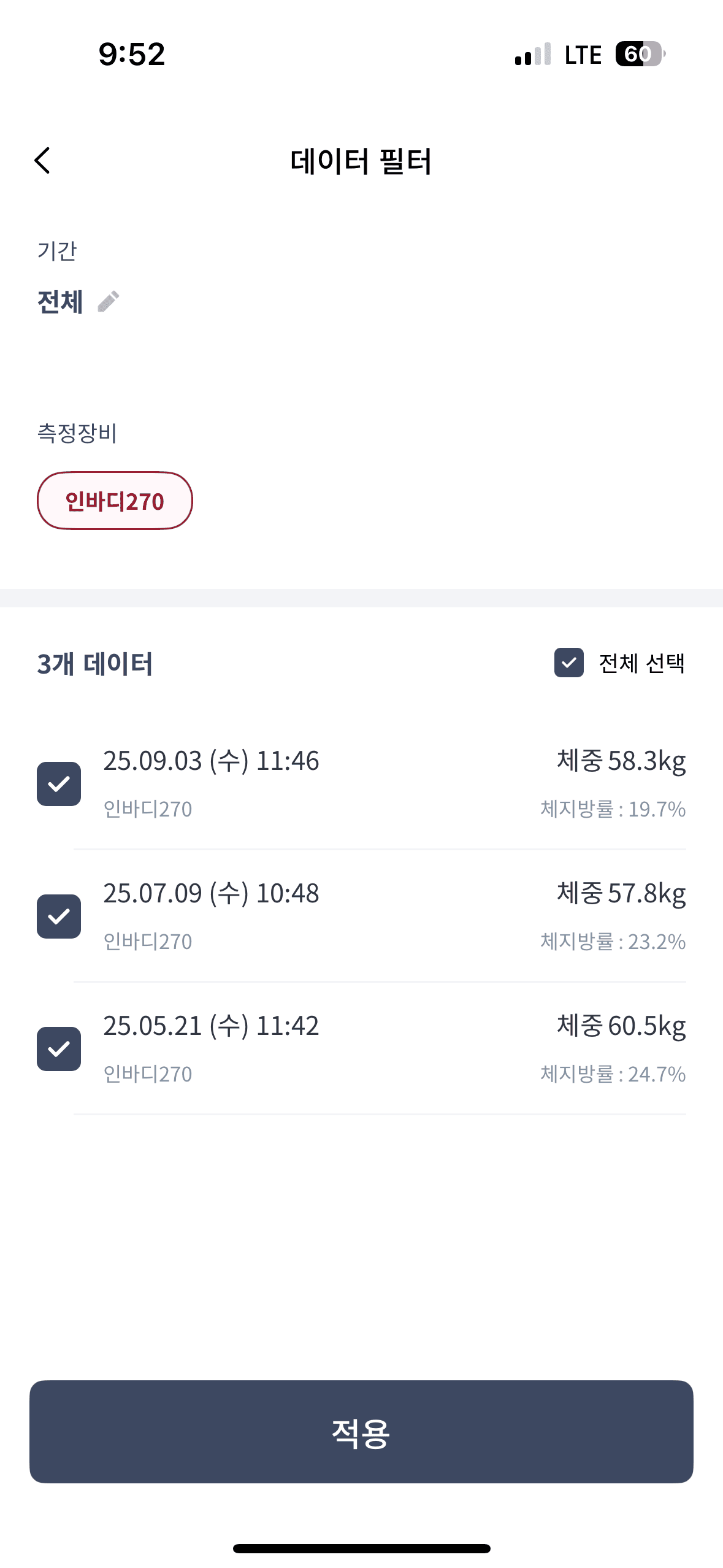Tap the 체중 58.3kg value

621,761
